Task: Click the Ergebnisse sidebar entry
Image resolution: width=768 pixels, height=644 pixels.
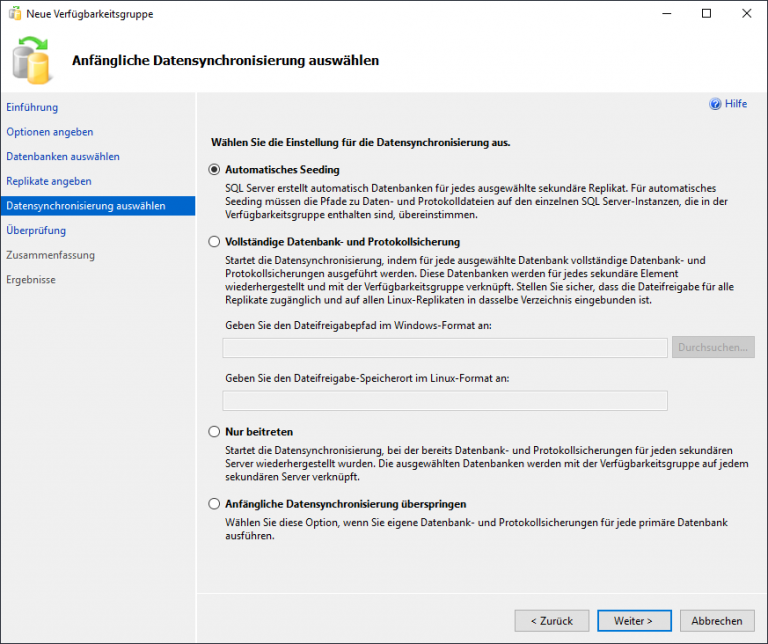Action: pyautogui.click(x=31, y=279)
